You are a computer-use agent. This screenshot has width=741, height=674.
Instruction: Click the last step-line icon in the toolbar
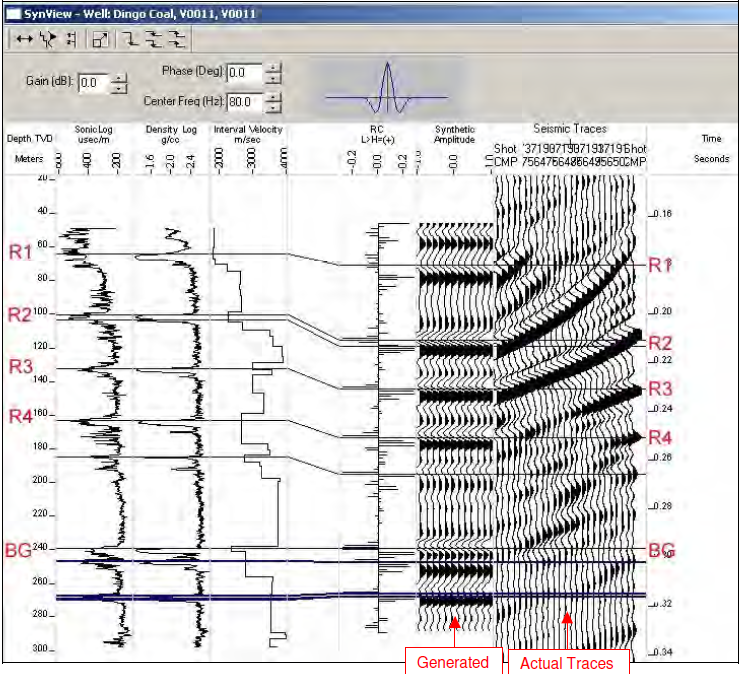click(x=177, y=39)
